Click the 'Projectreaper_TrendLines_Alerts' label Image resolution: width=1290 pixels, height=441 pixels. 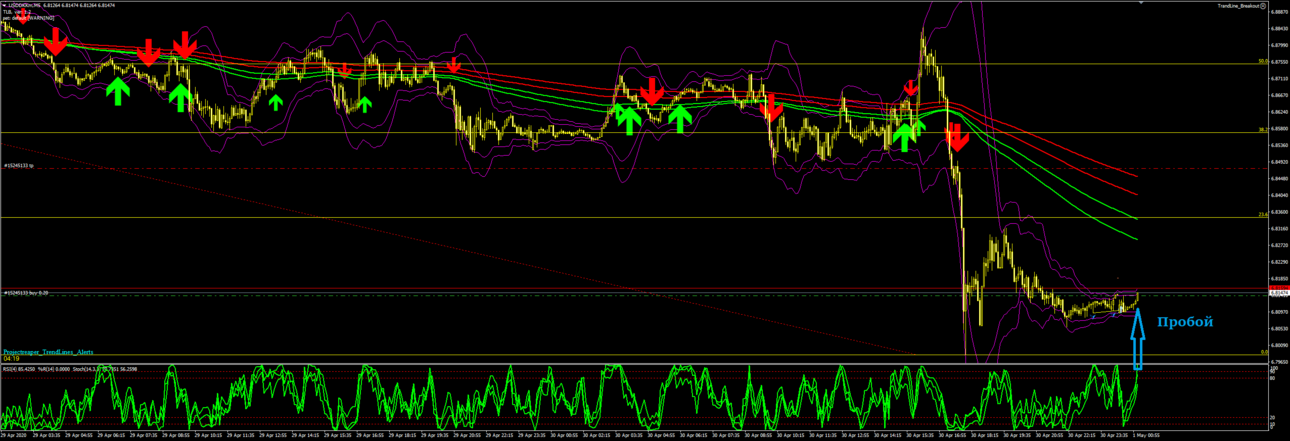coord(48,352)
